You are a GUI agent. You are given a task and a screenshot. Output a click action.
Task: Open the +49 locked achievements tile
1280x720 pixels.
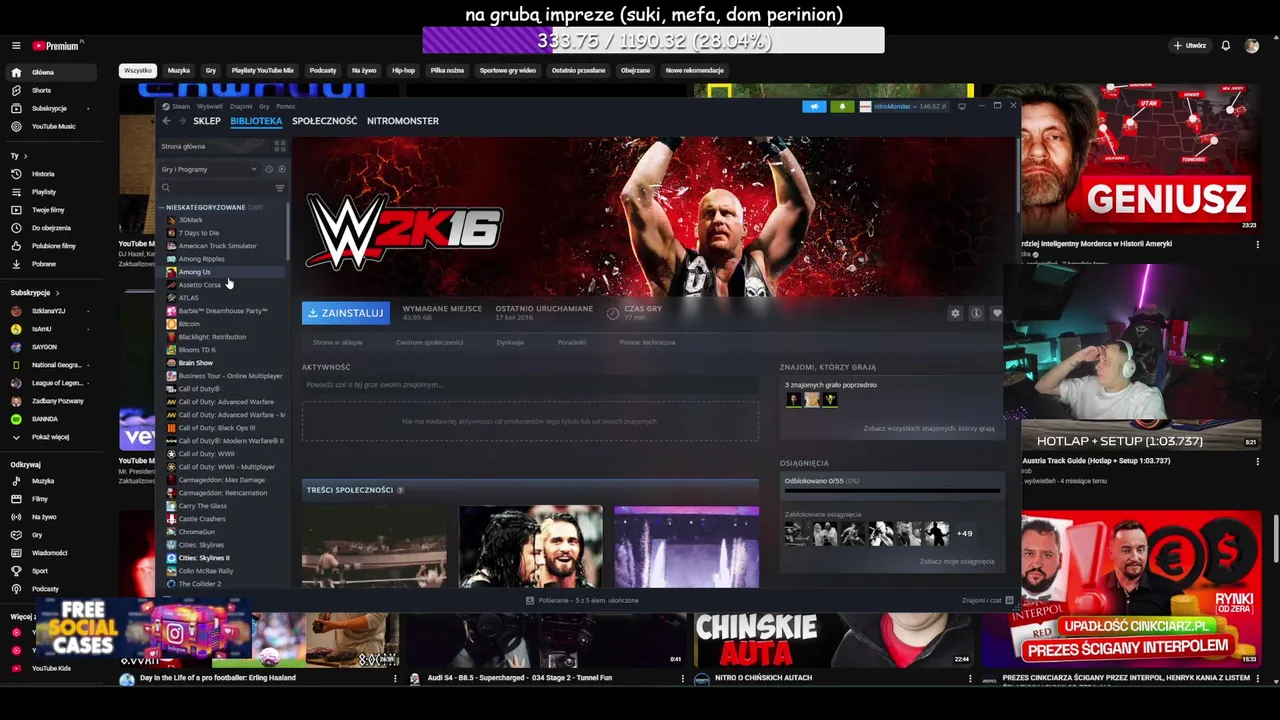pos(964,533)
